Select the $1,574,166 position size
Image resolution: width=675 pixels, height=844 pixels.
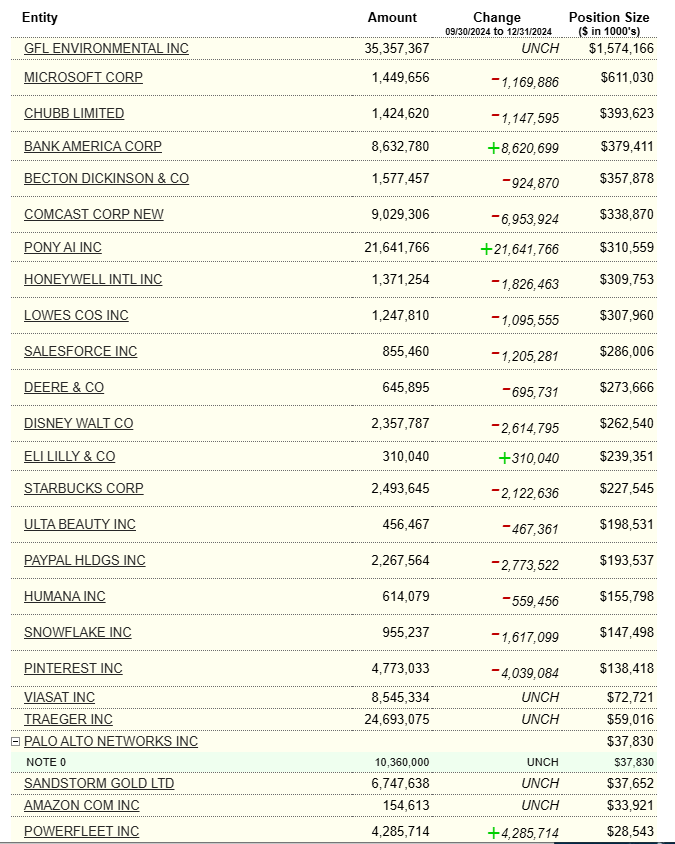pyautogui.click(x=621, y=48)
